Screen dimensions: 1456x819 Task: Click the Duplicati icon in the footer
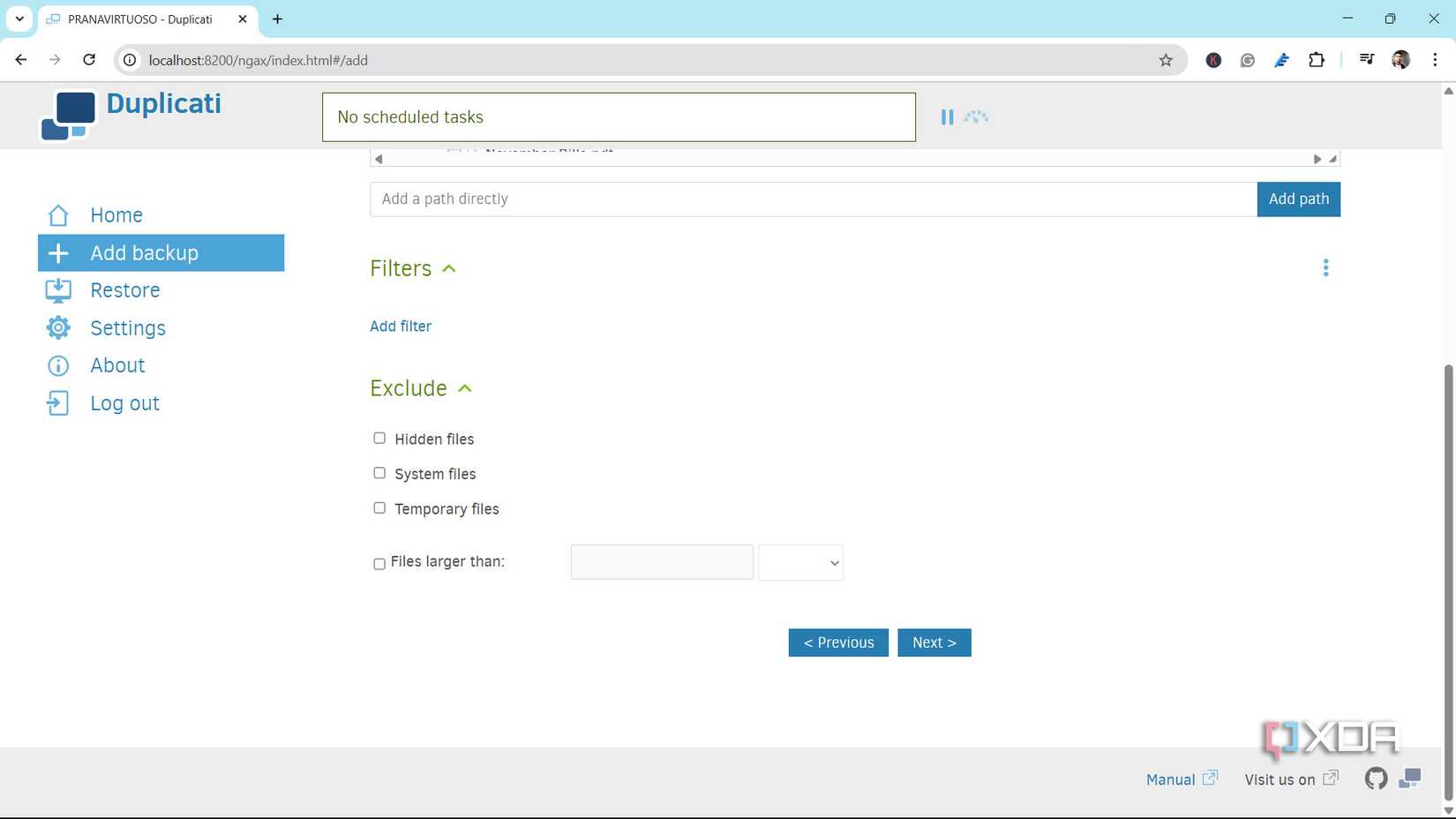click(x=1409, y=779)
